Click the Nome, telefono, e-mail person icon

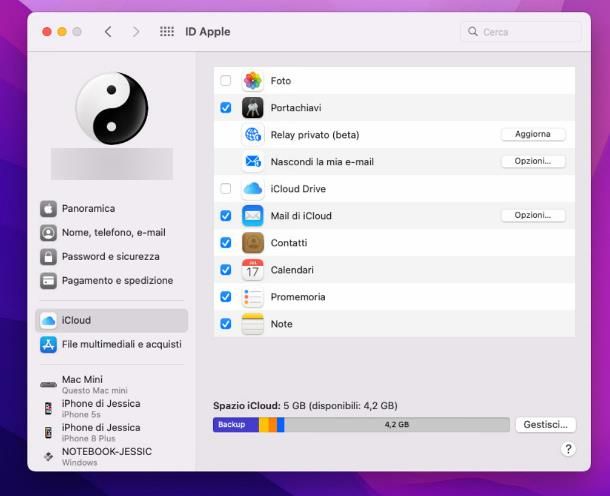point(48,233)
